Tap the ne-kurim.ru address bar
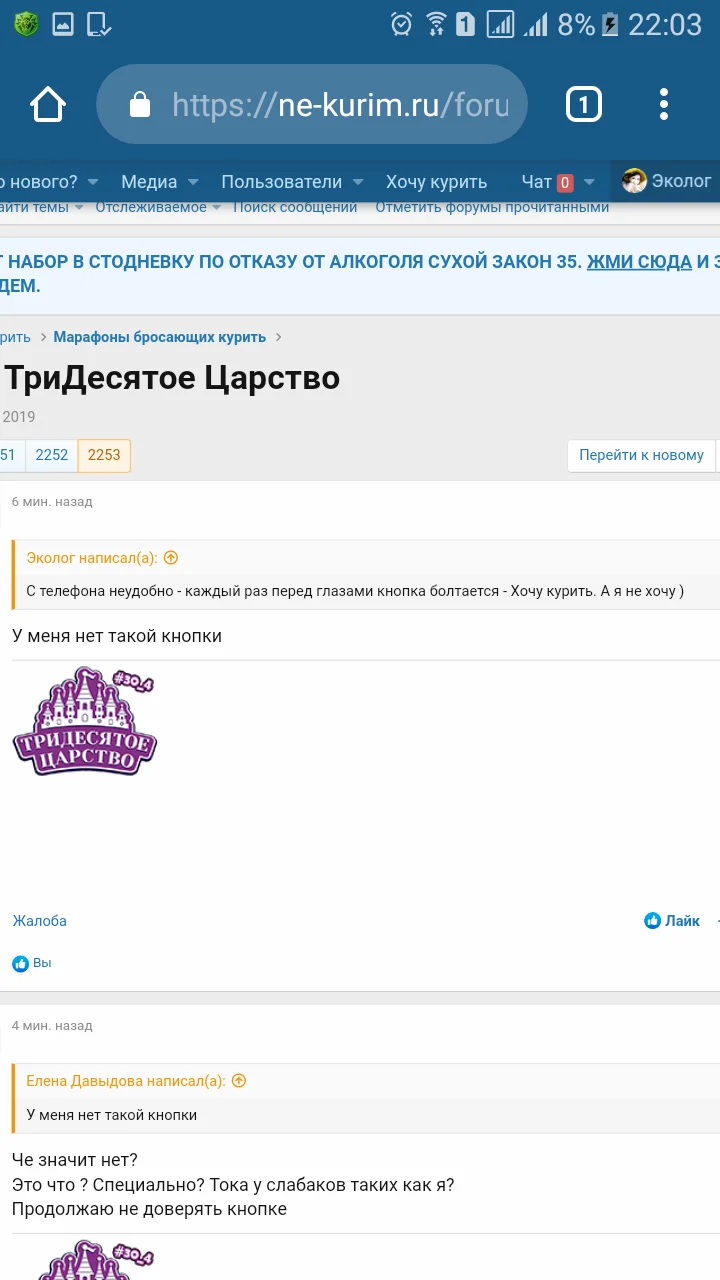Image resolution: width=720 pixels, height=1280 pixels. point(312,104)
